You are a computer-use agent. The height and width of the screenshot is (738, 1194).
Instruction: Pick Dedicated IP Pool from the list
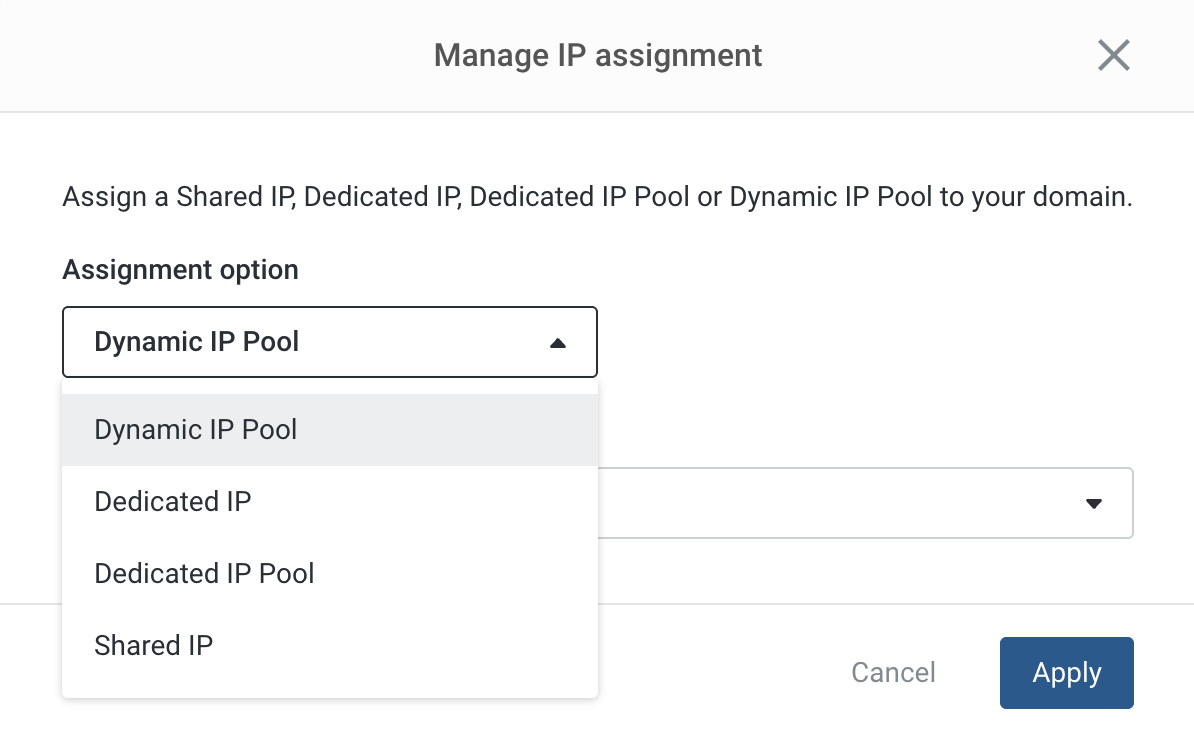coord(330,573)
